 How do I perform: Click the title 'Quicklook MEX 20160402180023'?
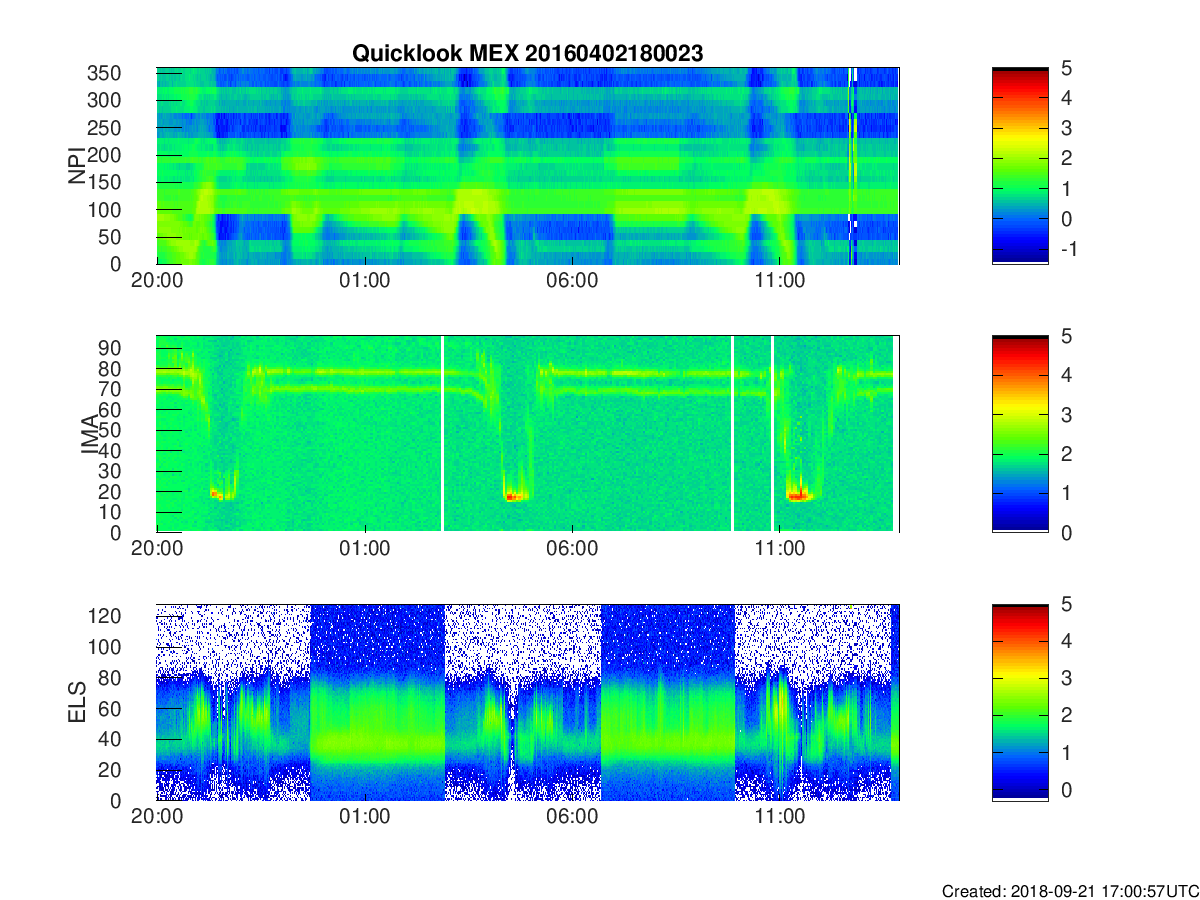tap(527, 54)
